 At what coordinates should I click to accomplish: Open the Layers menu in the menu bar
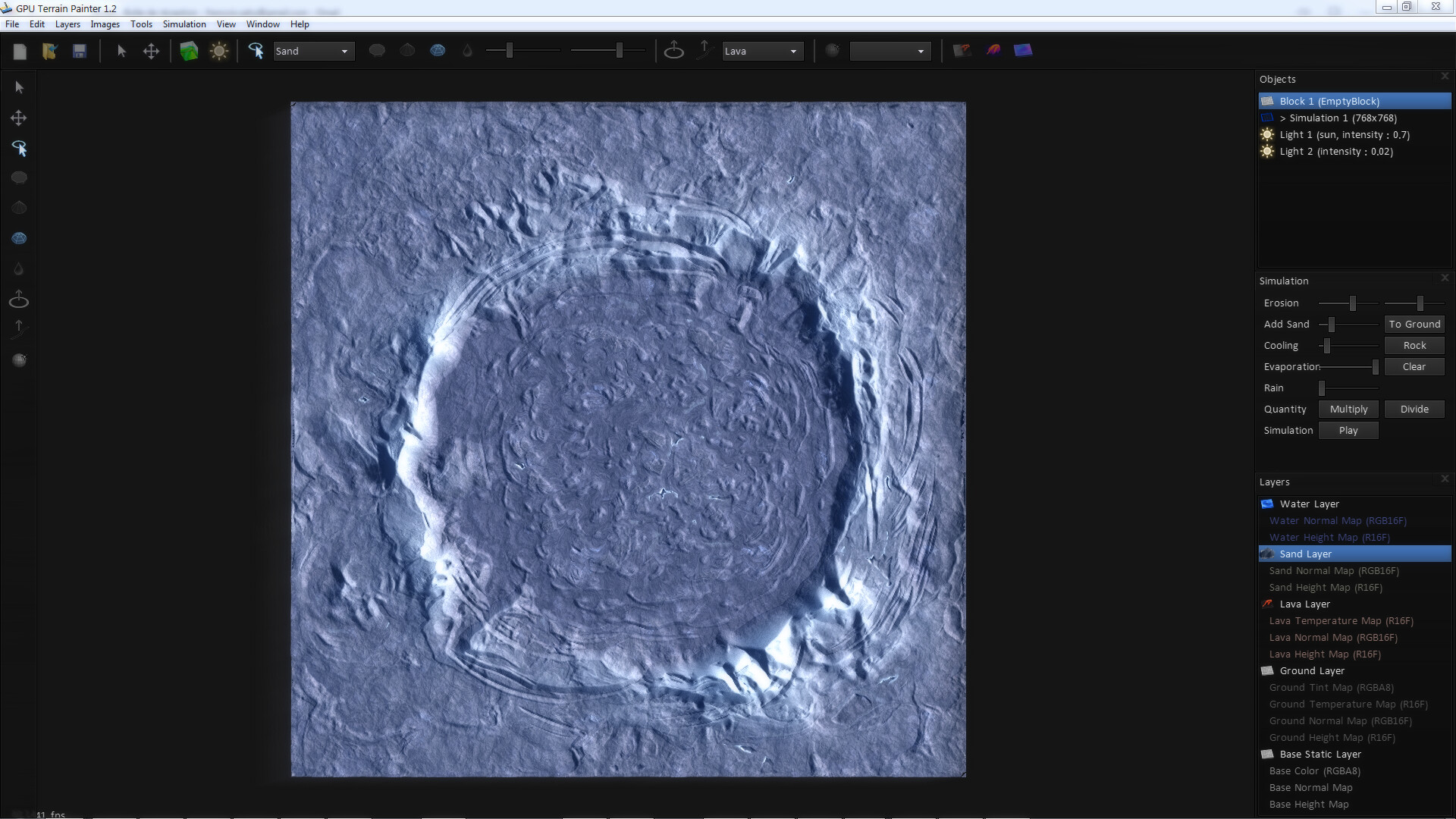(67, 24)
